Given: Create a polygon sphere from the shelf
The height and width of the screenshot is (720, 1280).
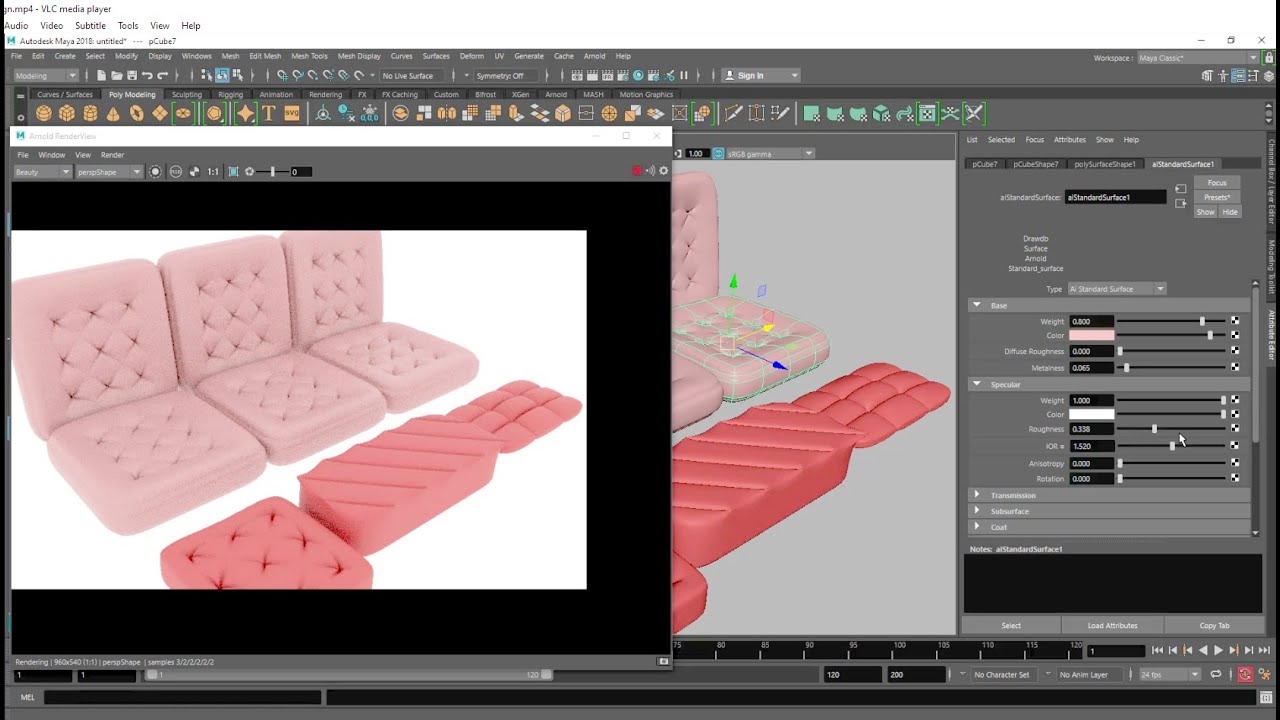Looking at the screenshot, I should [x=43, y=114].
